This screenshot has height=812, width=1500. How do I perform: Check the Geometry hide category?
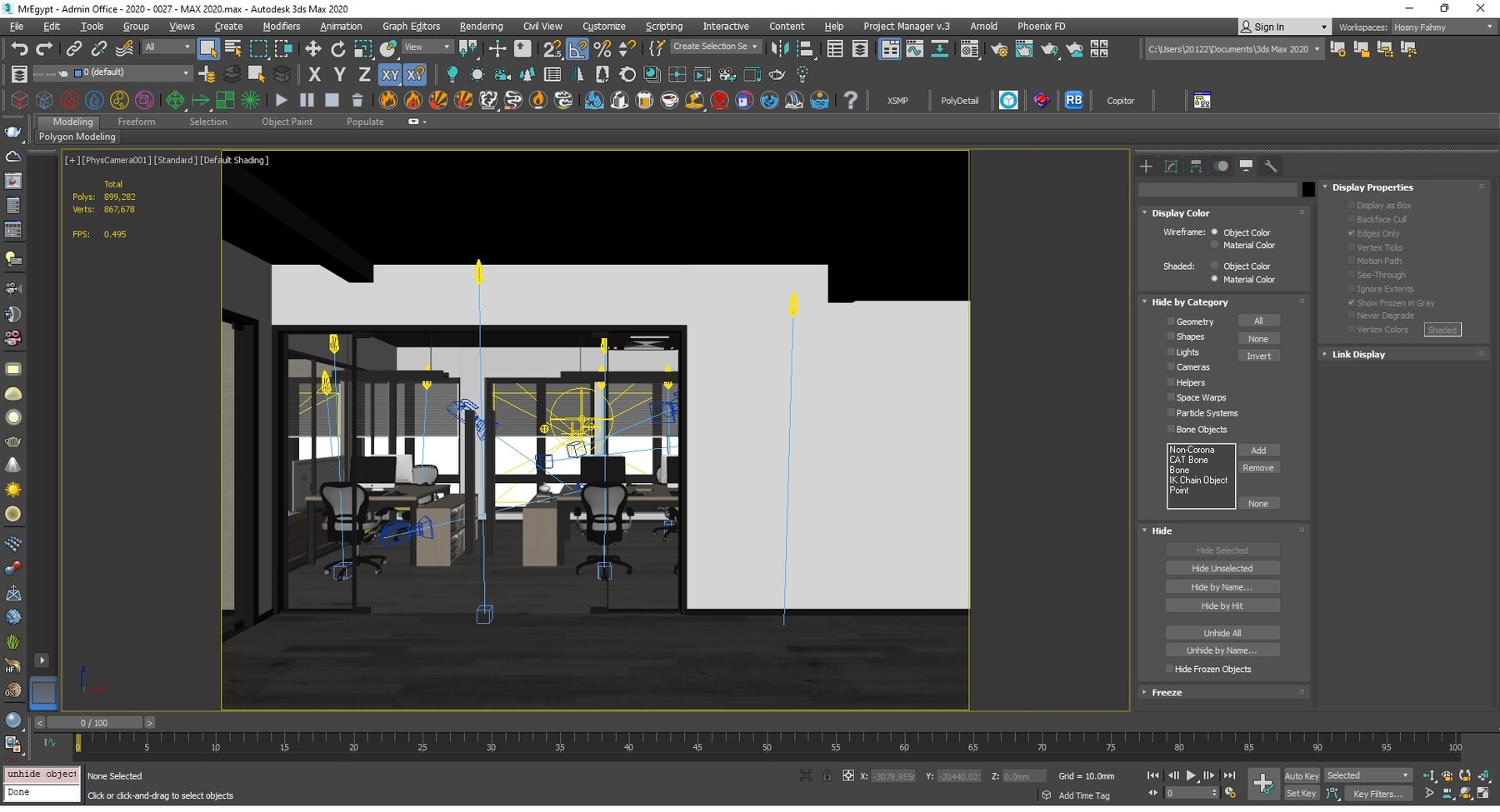(x=1172, y=321)
